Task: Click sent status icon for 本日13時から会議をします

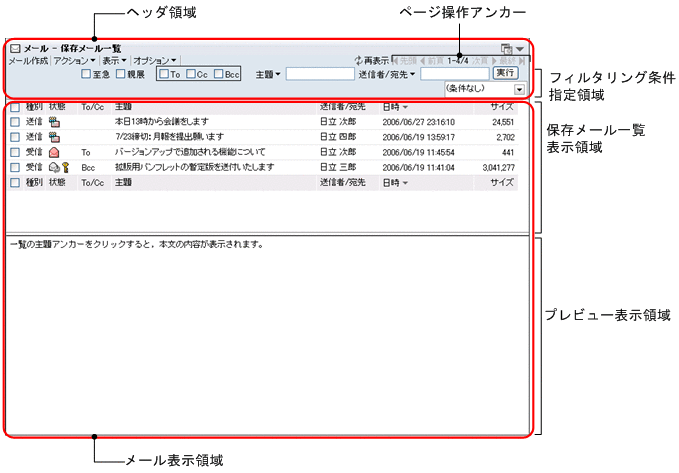Action: [55, 122]
